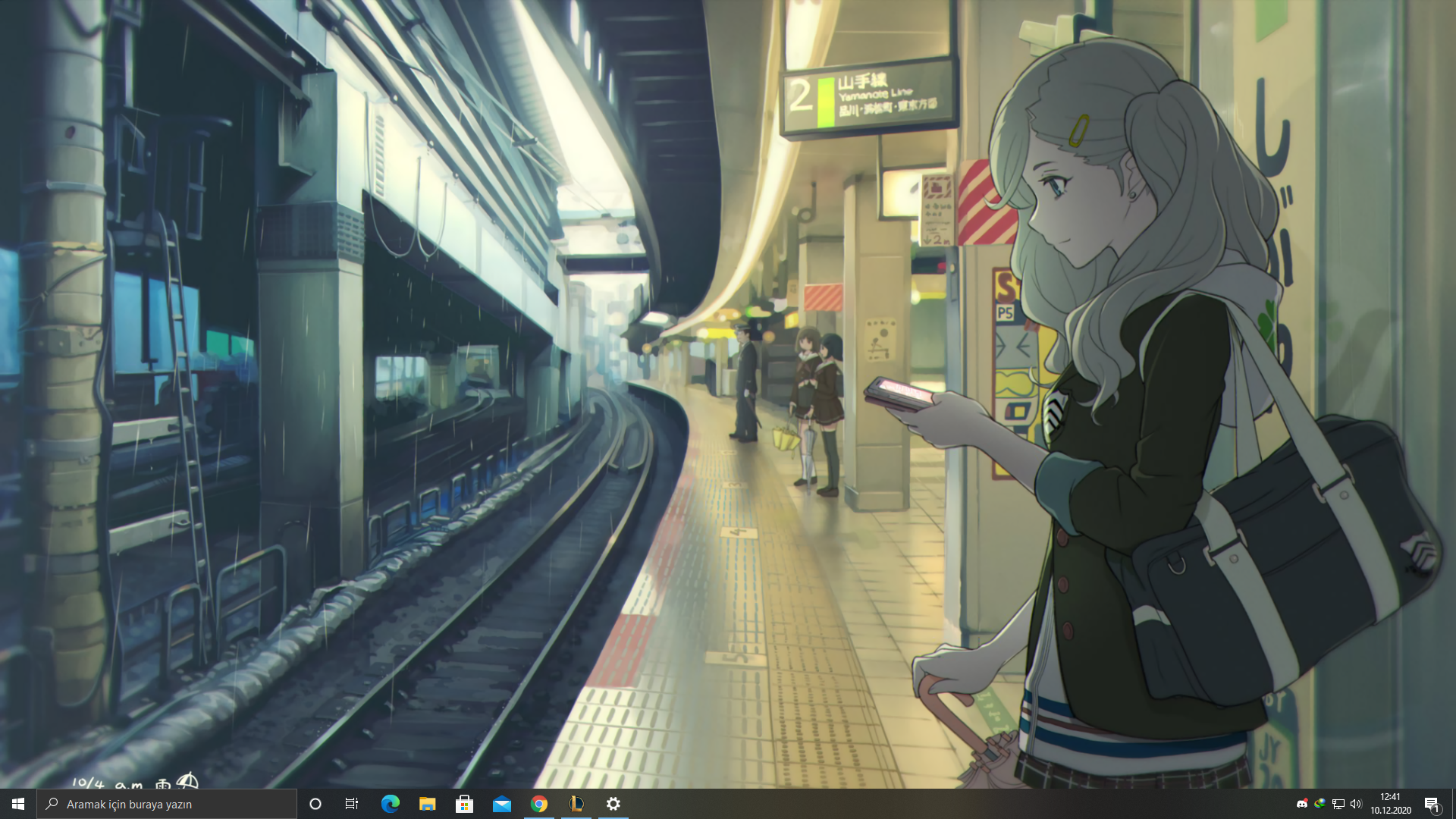Switch to the Settings window in the taskbar
1456x819 pixels.
pos(613,804)
